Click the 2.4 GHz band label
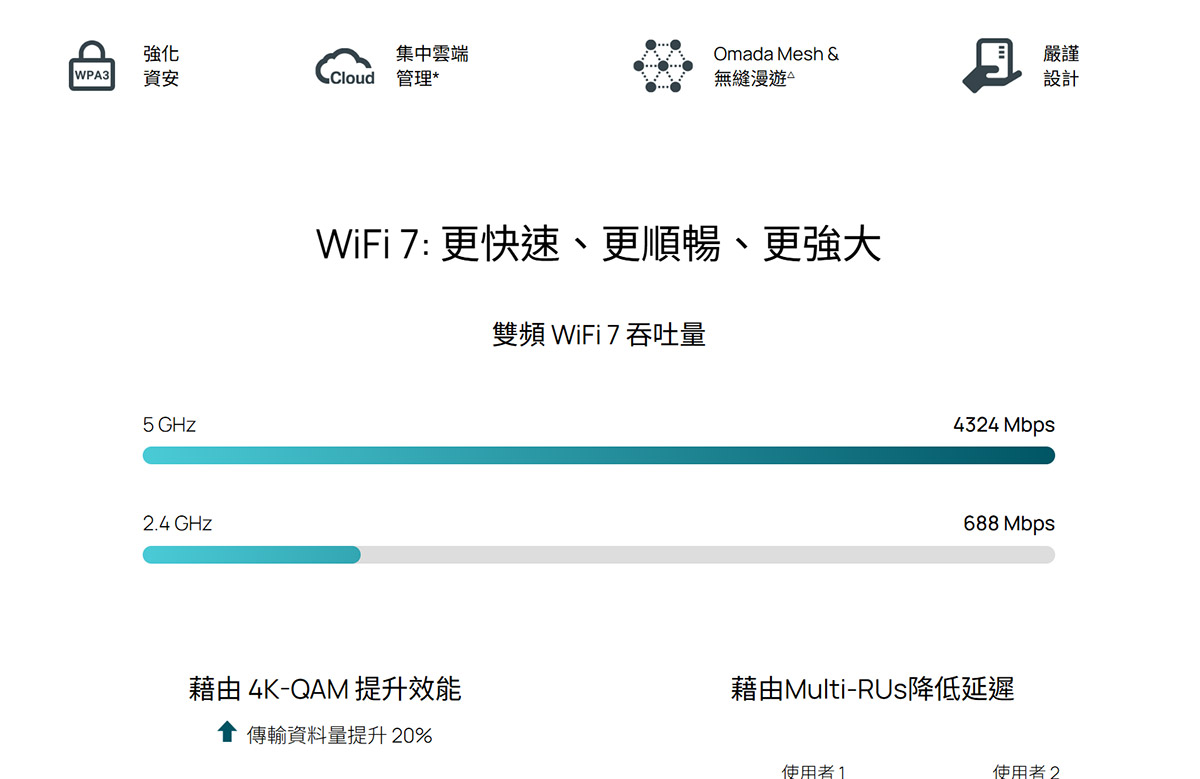Image resolution: width=1200 pixels, height=779 pixels. pyautogui.click(x=177, y=524)
